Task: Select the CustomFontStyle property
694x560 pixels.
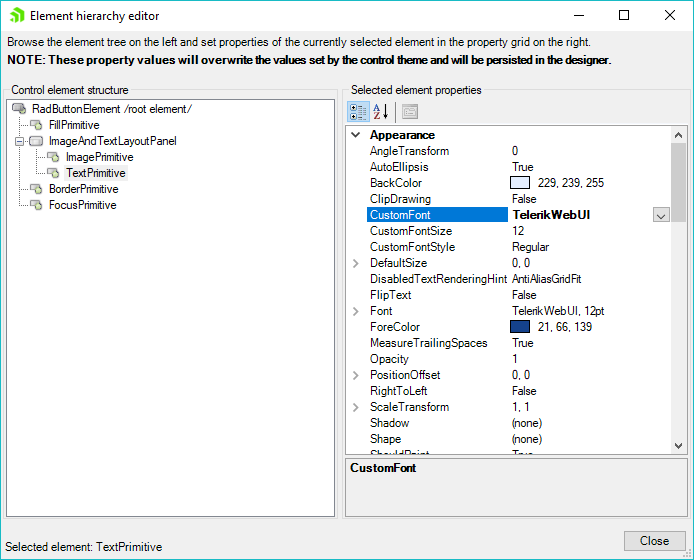Action: (413, 247)
